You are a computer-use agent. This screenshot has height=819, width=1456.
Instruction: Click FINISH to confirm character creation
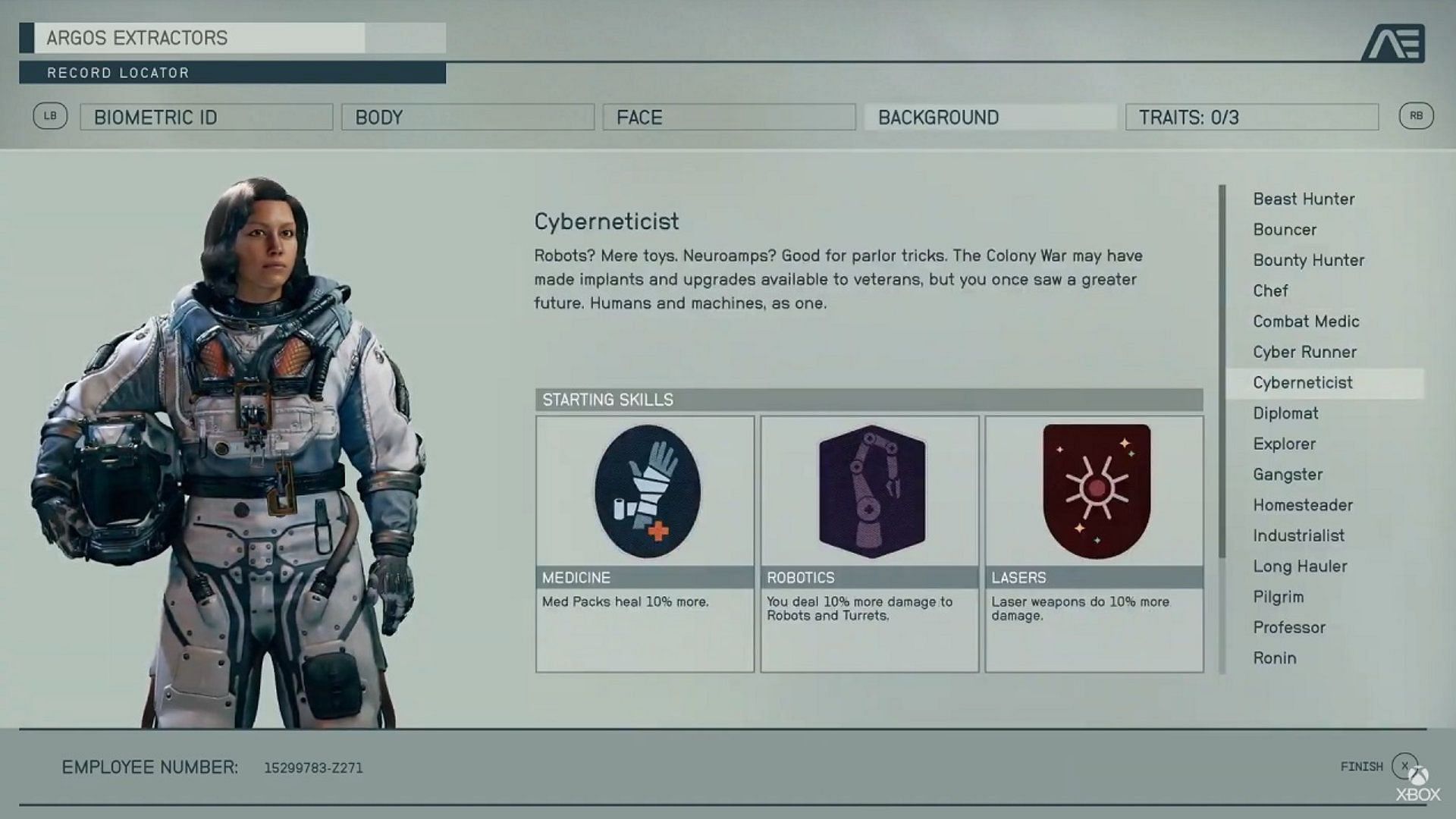tap(1361, 767)
